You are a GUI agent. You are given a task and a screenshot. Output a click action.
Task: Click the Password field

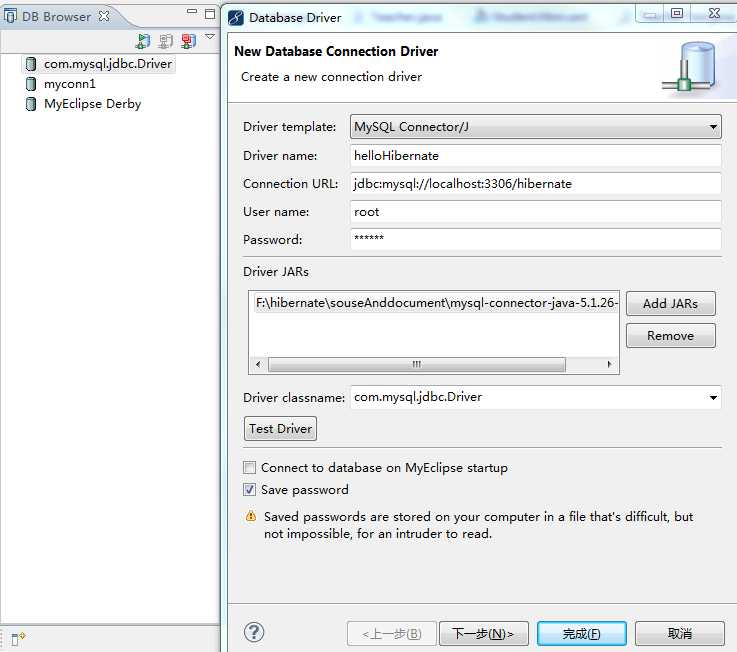535,239
